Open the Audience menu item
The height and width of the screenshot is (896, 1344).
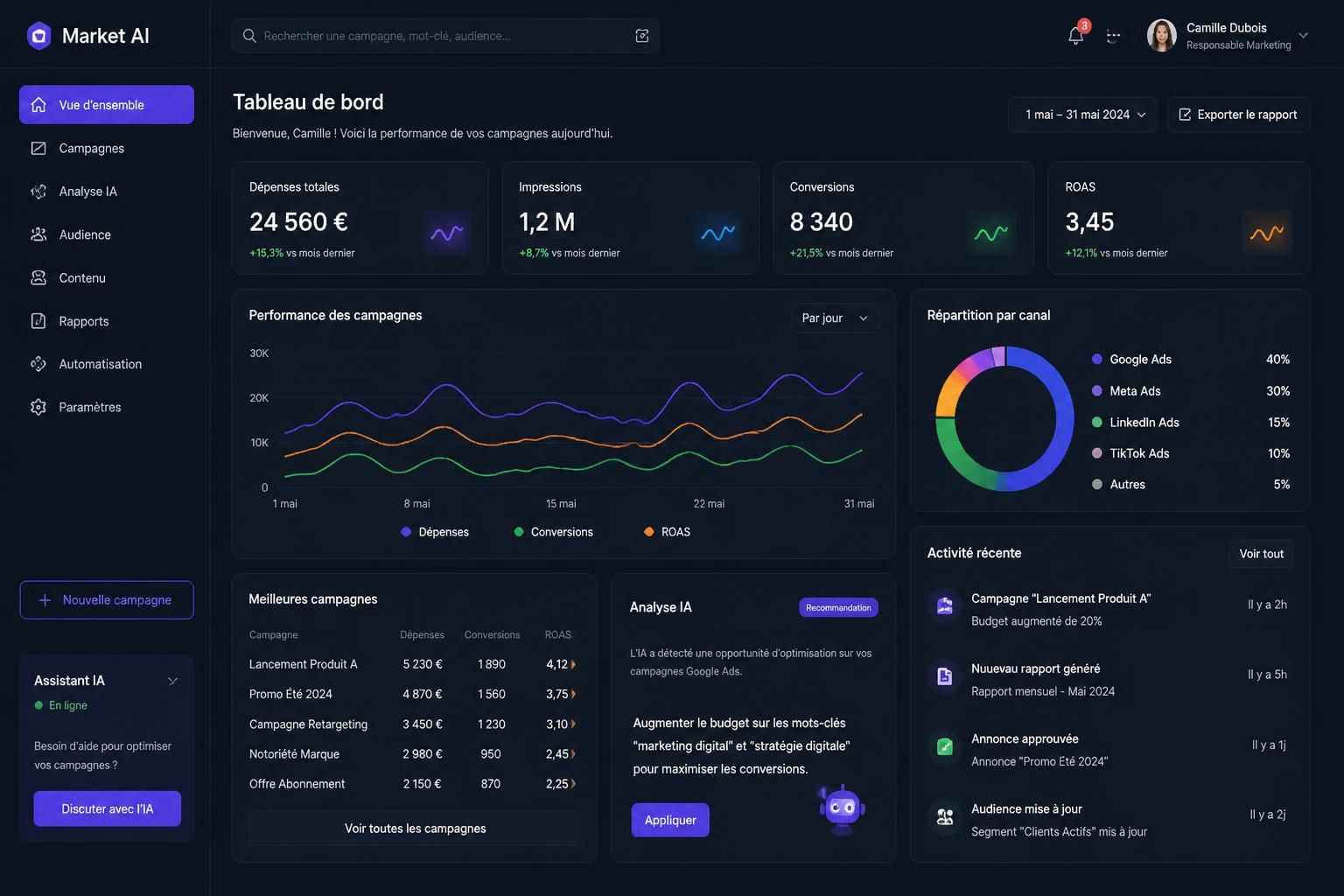coord(107,234)
